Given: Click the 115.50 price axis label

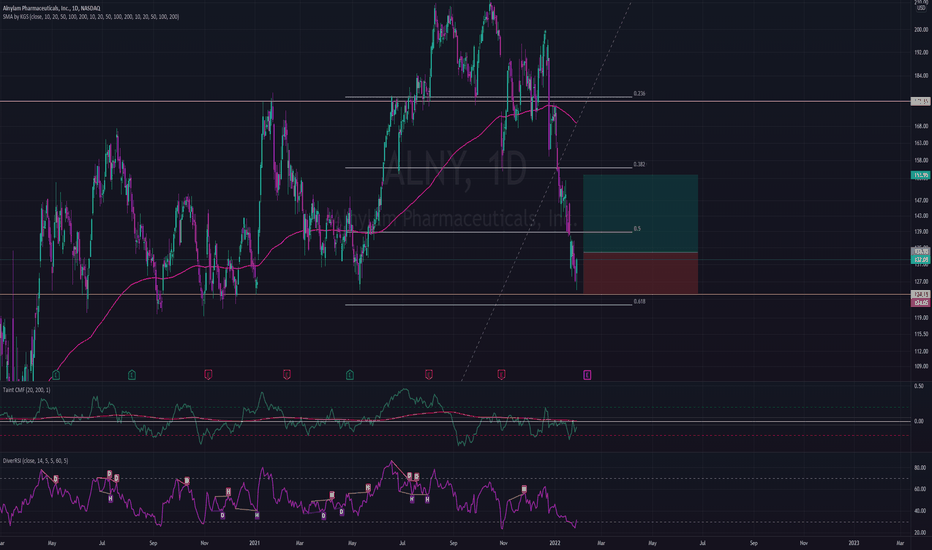Looking at the screenshot, I should (921, 334).
